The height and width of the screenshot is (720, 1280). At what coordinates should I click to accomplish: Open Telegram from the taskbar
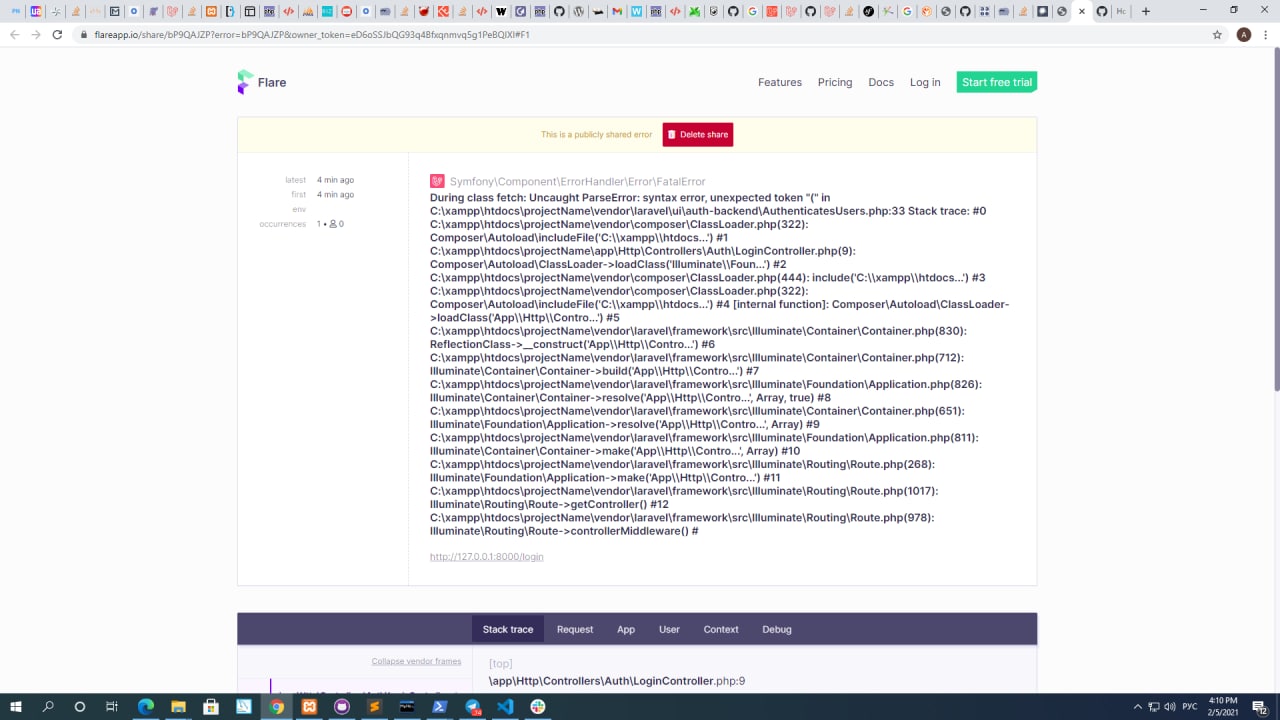click(x=472, y=706)
